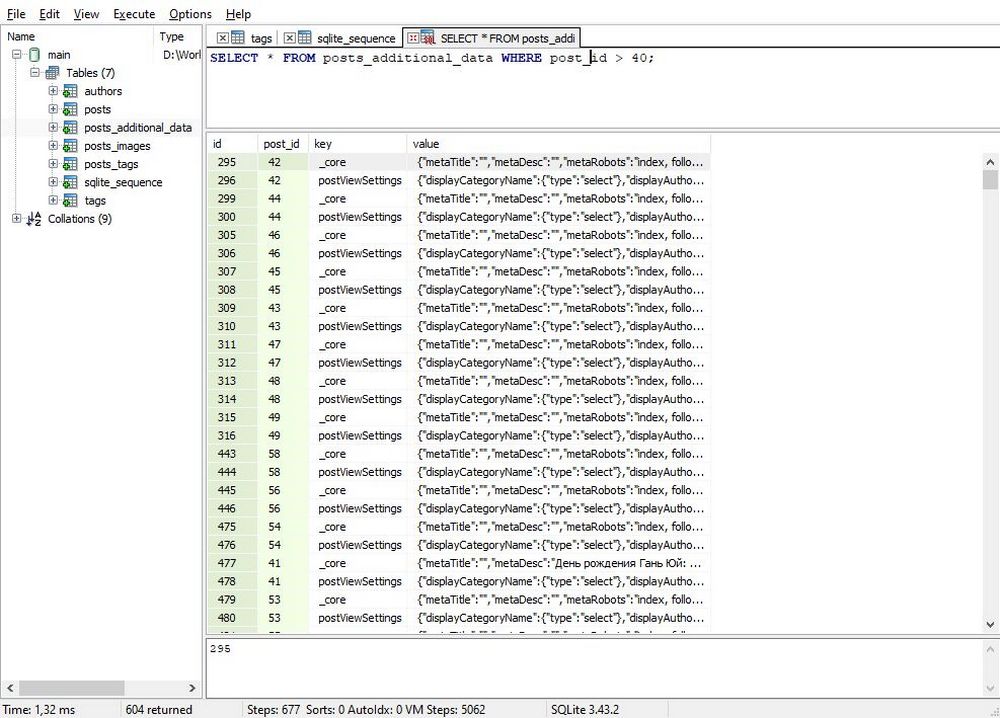Open the File menu

pyautogui.click(x=16, y=14)
